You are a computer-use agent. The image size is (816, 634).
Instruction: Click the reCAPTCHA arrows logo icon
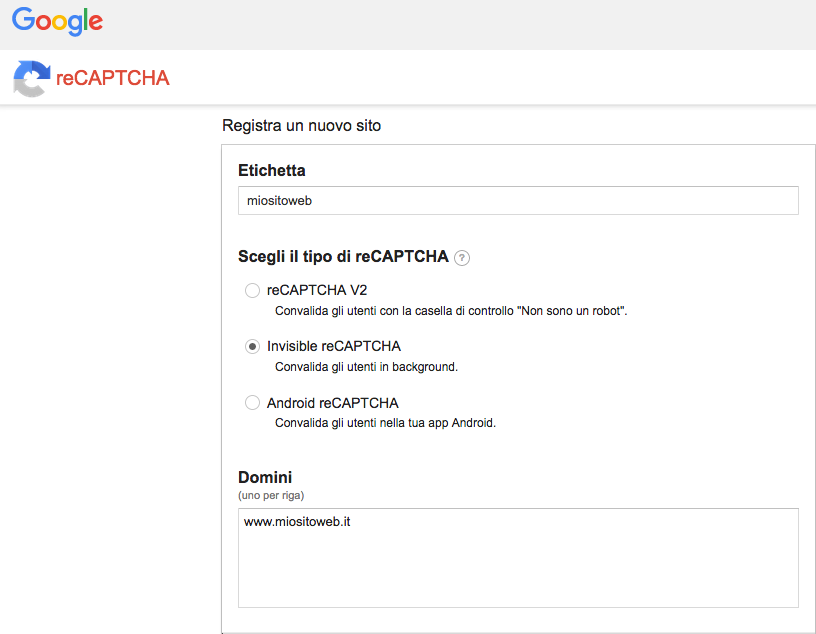(x=32, y=79)
